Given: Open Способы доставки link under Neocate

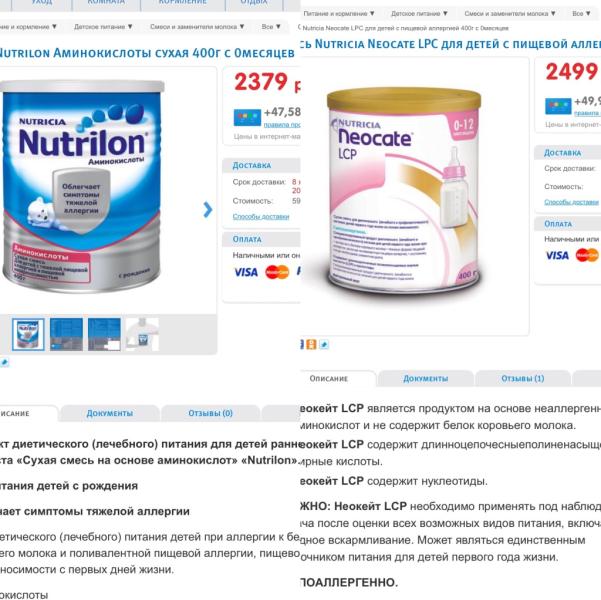Looking at the screenshot, I should [571, 202].
